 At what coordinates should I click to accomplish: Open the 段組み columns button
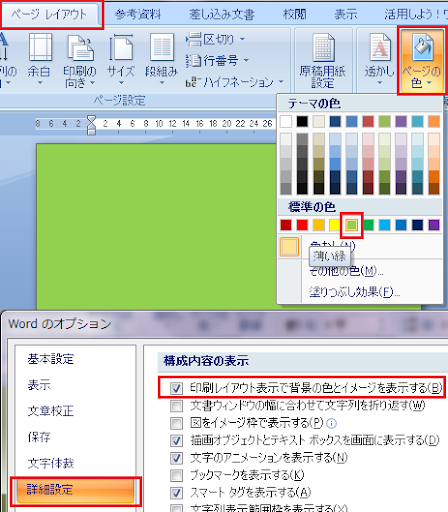(x=161, y=59)
